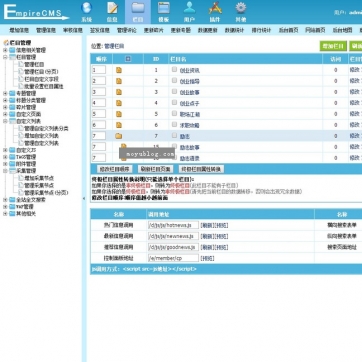Open 管理栏目 (分页) in sidebar tree
362x362 pixels.
click(x=41, y=72)
